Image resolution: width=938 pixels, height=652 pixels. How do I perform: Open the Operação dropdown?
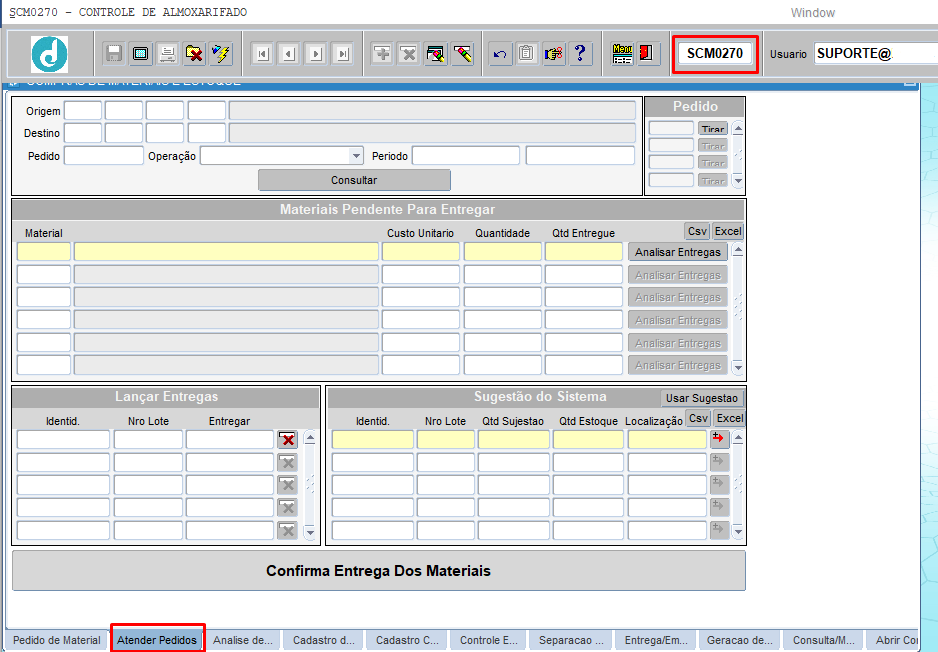pos(356,156)
